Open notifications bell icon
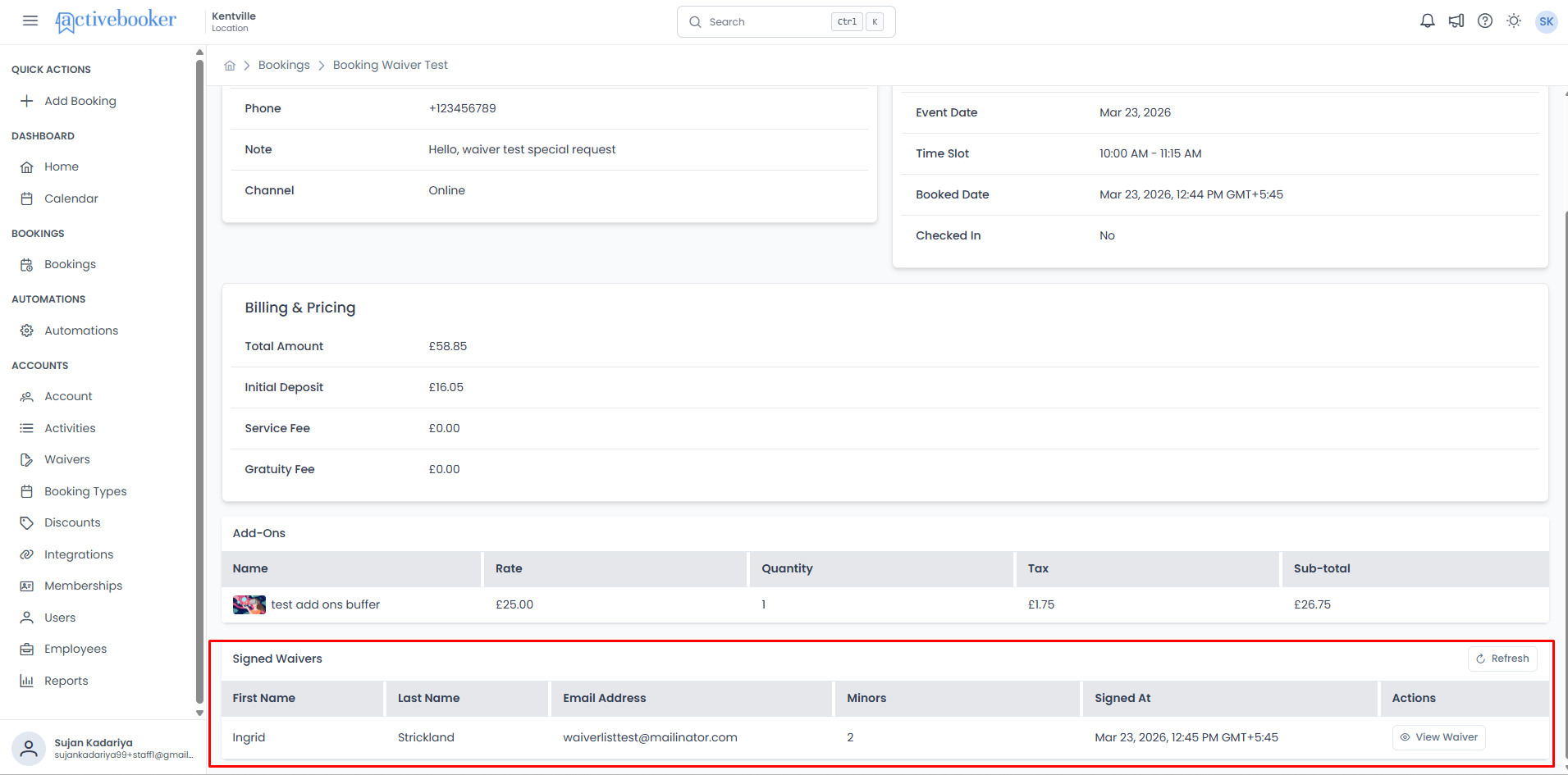 (1428, 21)
